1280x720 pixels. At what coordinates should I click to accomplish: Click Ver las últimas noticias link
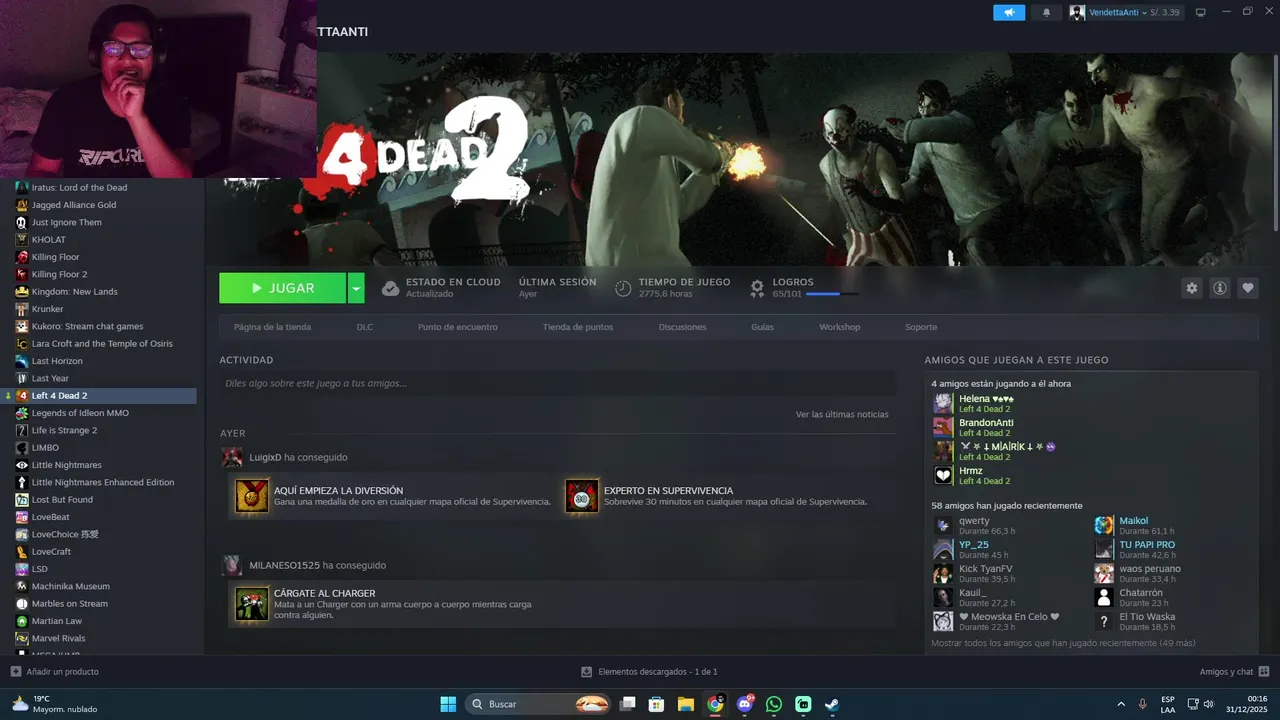pos(842,414)
